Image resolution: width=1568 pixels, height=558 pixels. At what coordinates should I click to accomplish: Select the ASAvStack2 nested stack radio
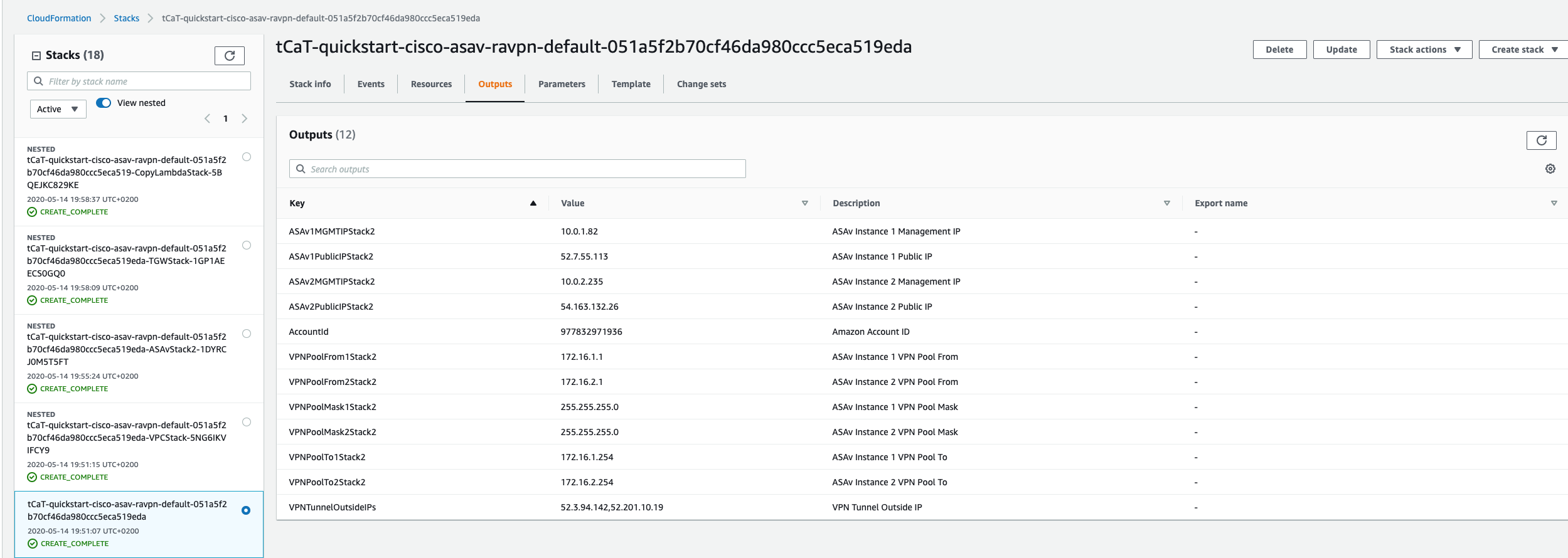pos(247,334)
